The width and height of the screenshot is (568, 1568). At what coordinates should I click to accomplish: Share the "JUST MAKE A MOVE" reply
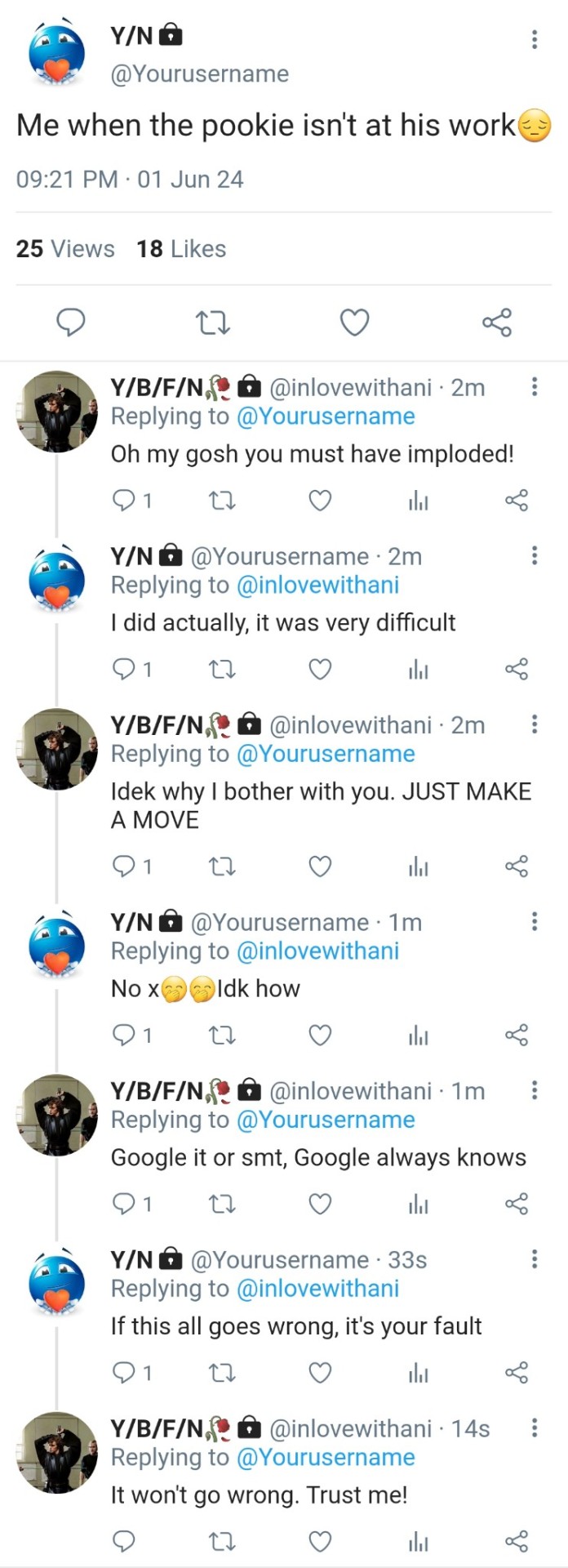517,866
